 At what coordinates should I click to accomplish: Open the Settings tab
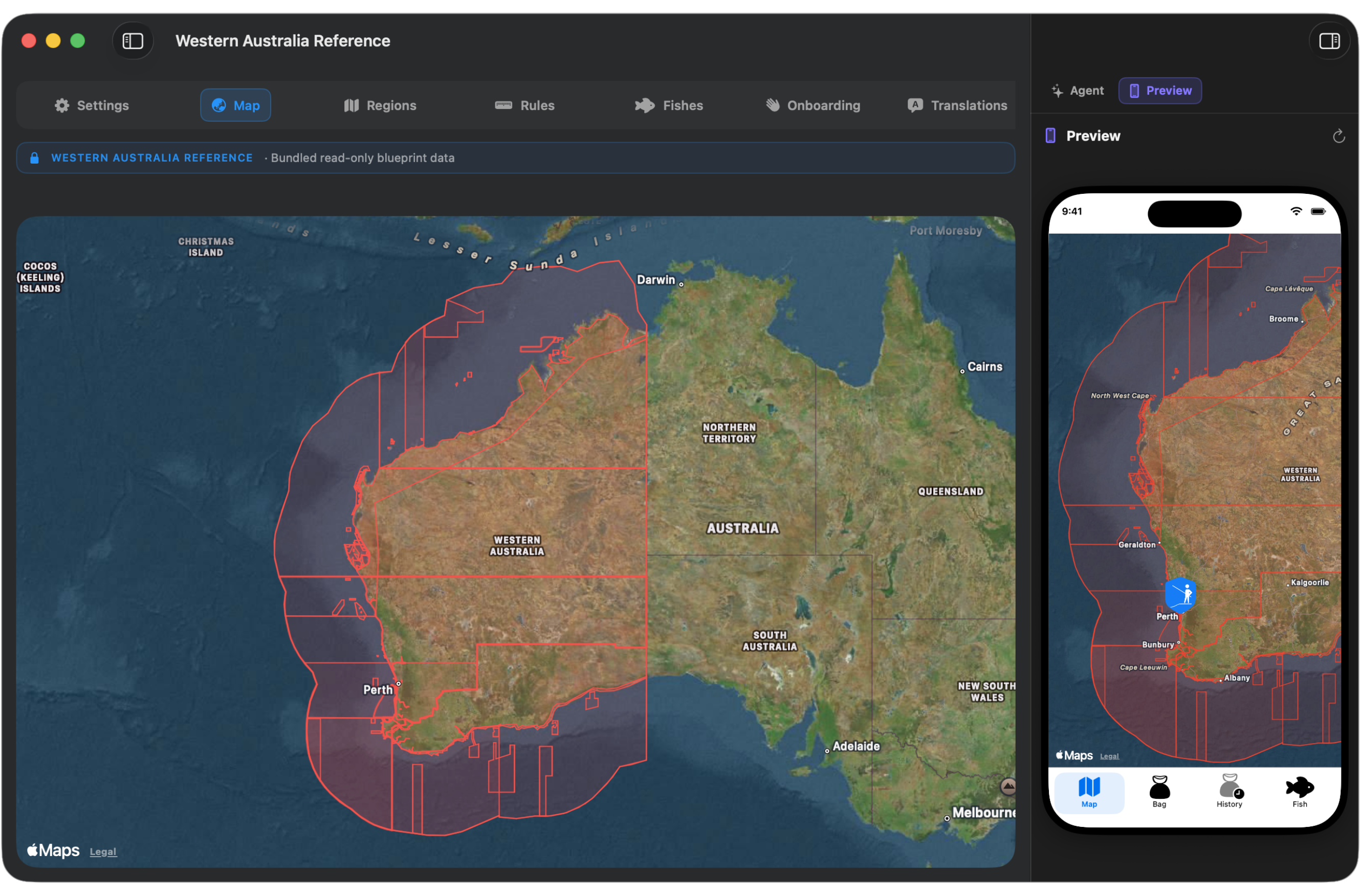tap(92, 105)
